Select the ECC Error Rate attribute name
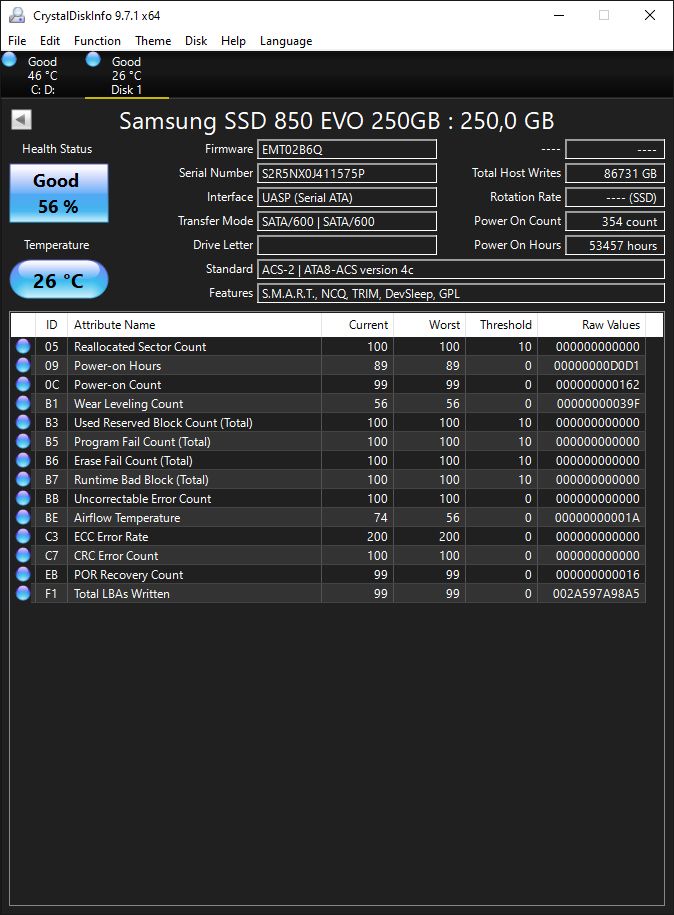This screenshot has height=915, width=674. click(111, 537)
